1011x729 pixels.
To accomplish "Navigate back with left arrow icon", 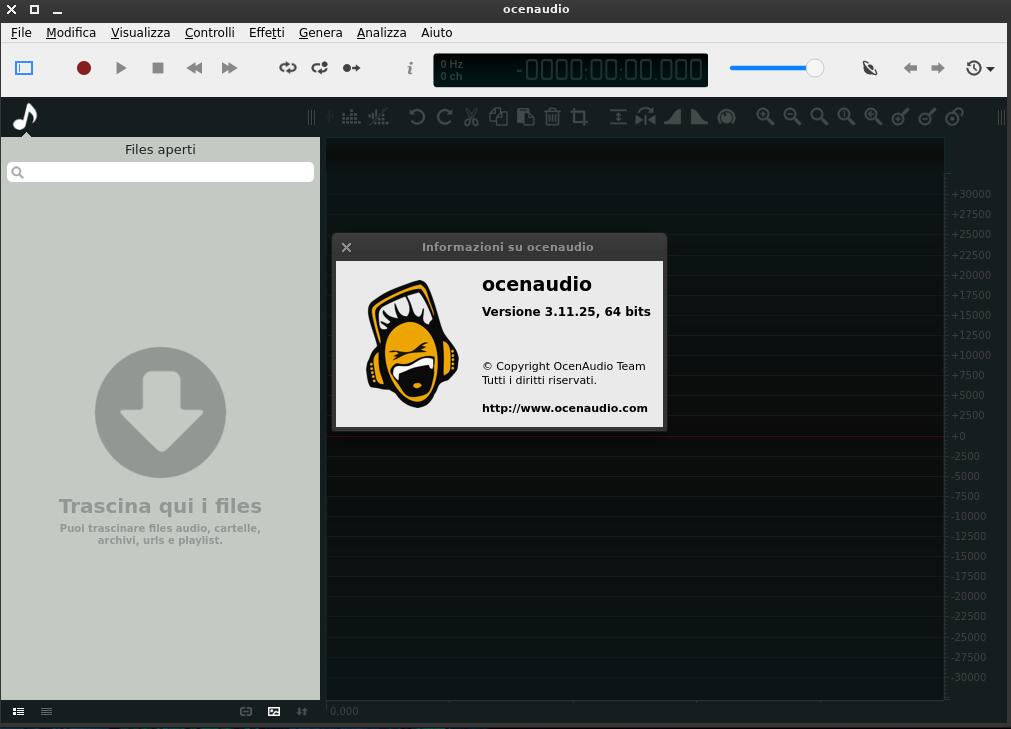I will [910, 68].
